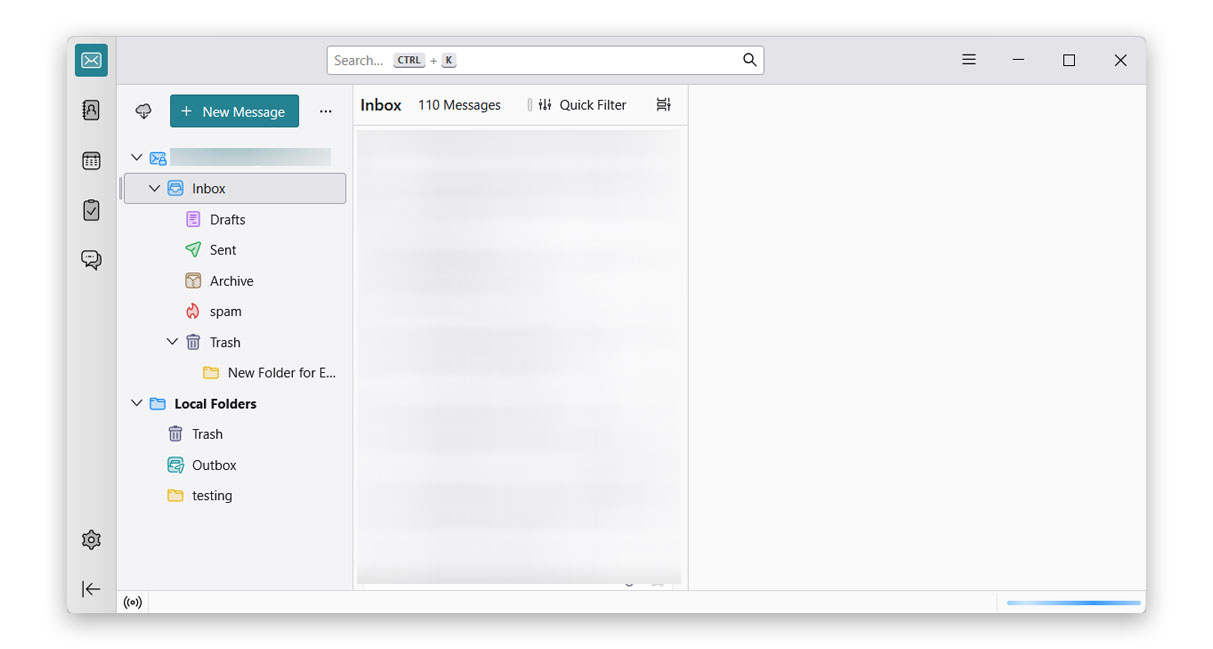Click the Get Messages cloud icon
The image size is (1213, 649).
[144, 112]
